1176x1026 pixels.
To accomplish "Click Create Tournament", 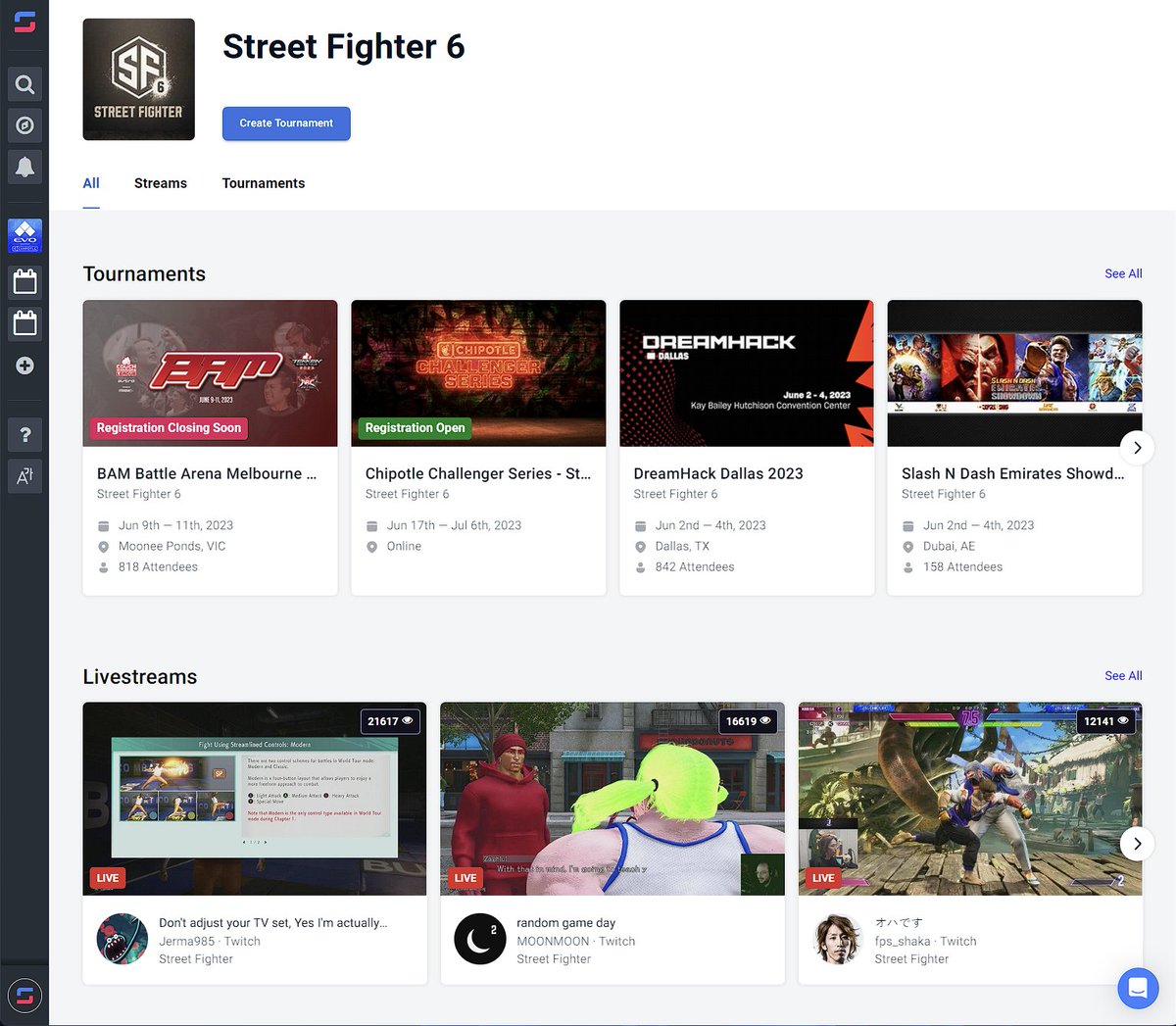I will [285, 123].
